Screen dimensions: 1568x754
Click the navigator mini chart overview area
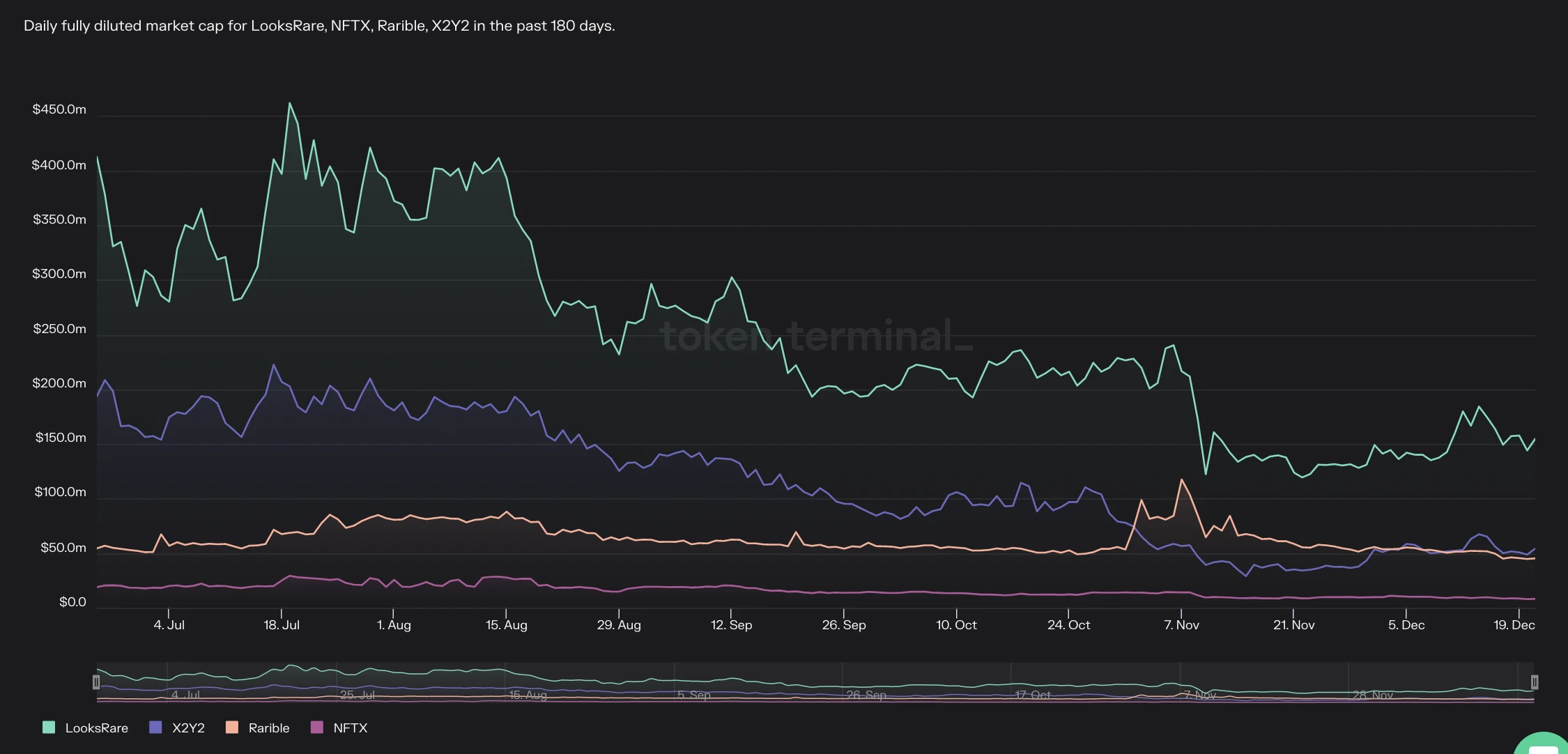pyautogui.click(x=815, y=682)
